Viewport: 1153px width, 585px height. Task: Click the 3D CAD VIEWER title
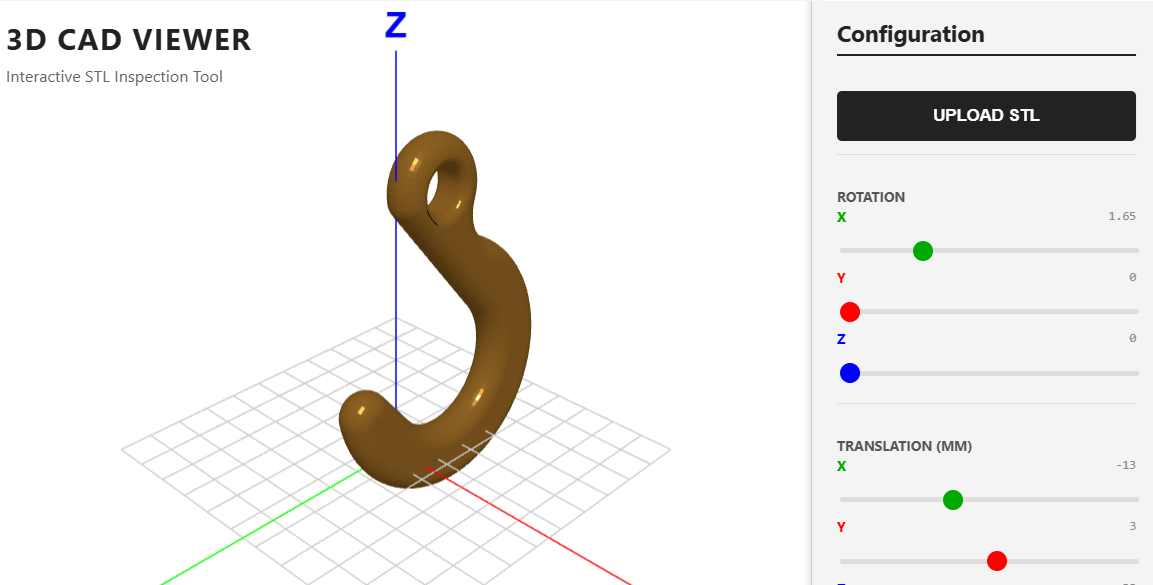coord(128,39)
